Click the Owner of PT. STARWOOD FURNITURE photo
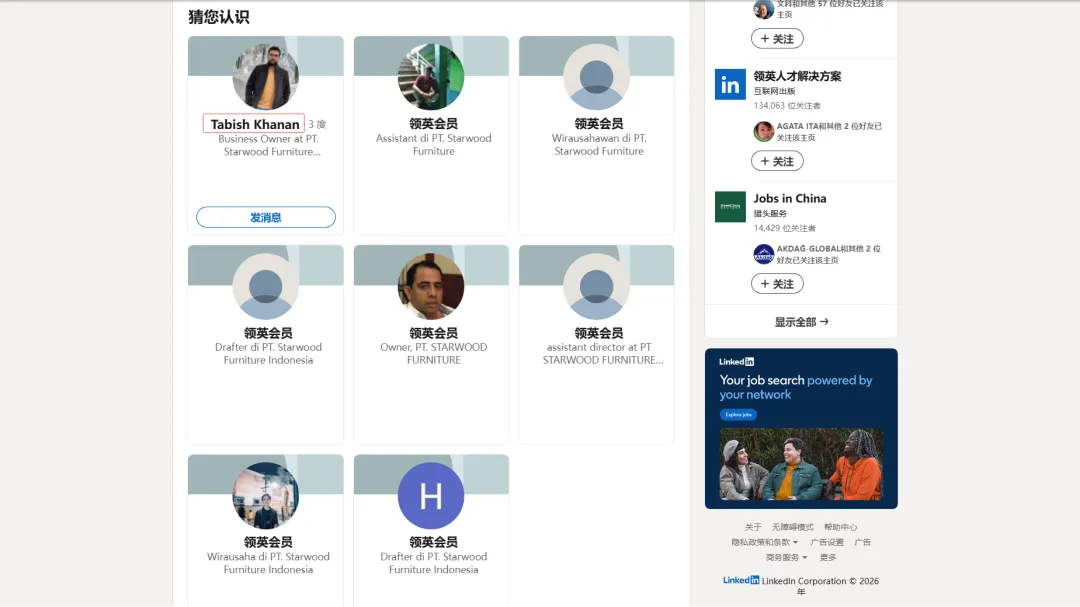The width and height of the screenshot is (1080, 607). click(x=431, y=285)
